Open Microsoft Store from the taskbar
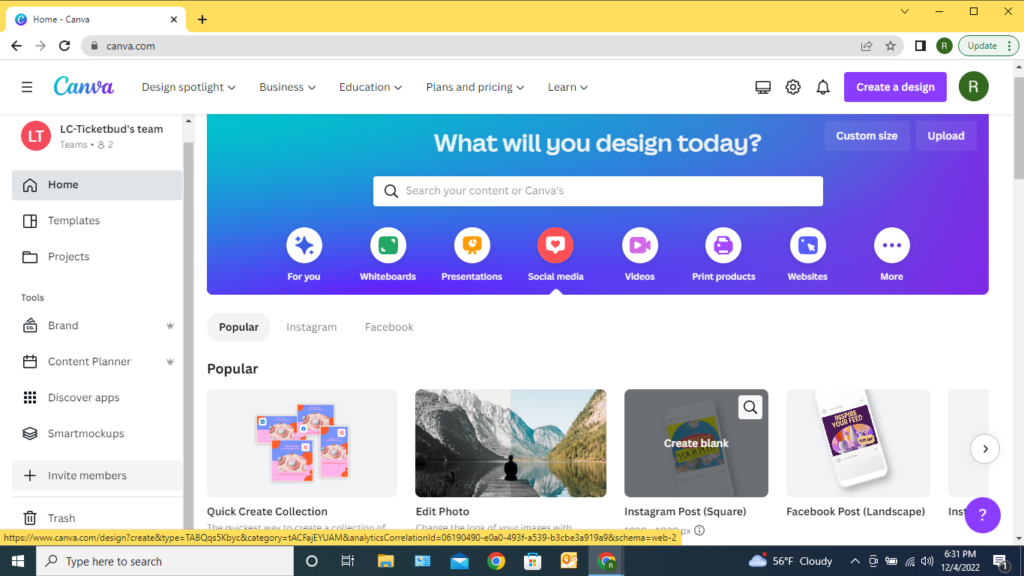1024x576 pixels. (533, 561)
